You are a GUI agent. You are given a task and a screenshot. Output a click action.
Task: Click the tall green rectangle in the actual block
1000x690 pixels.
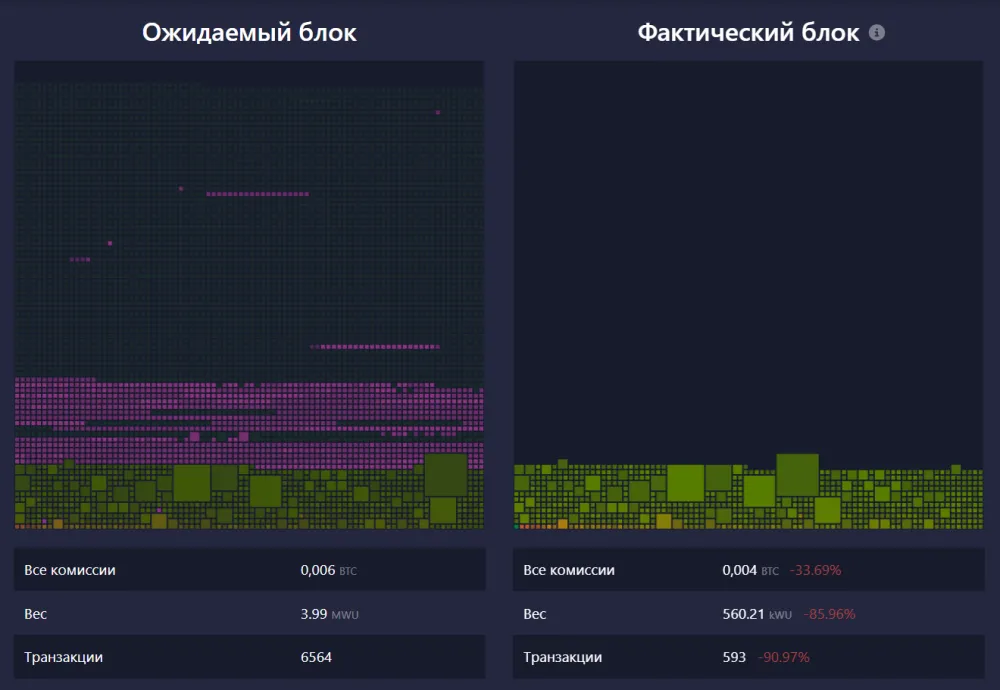(x=797, y=475)
